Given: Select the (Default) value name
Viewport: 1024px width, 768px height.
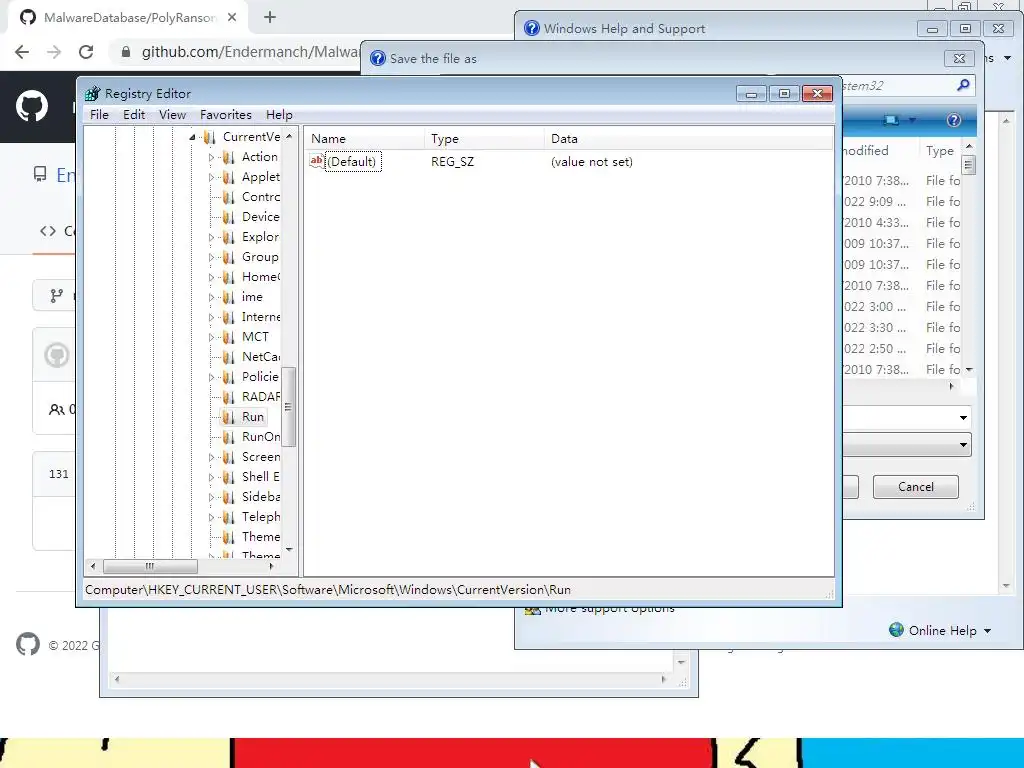Looking at the screenshot, I should [x=353, y=161].
